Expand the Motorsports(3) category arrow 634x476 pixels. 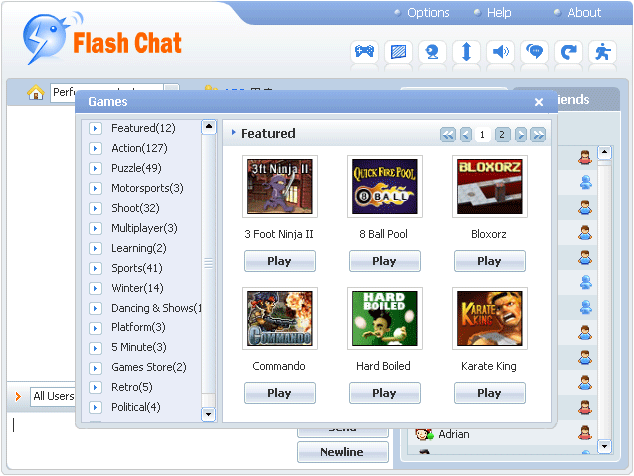coord(95,188)
